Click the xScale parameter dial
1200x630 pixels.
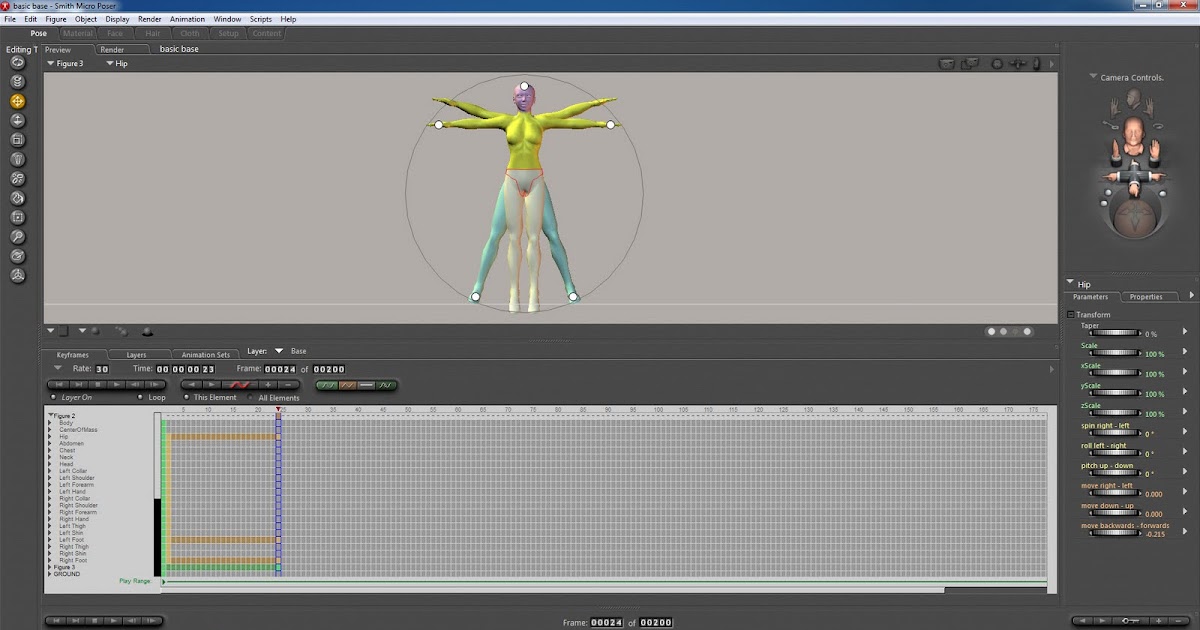tap(1114, 373)
